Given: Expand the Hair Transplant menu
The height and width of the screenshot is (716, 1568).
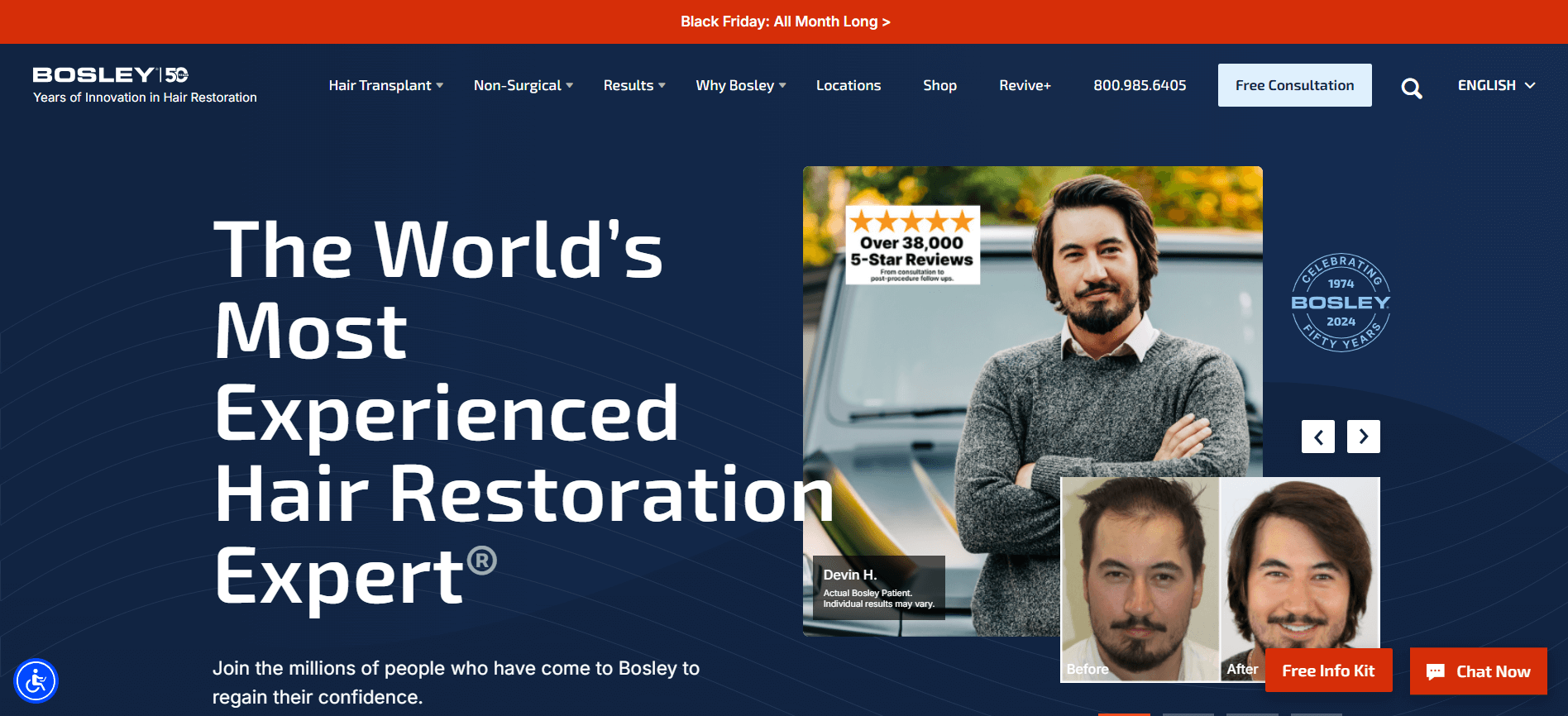Looking at the screenshot, I should tap(385, 85).
